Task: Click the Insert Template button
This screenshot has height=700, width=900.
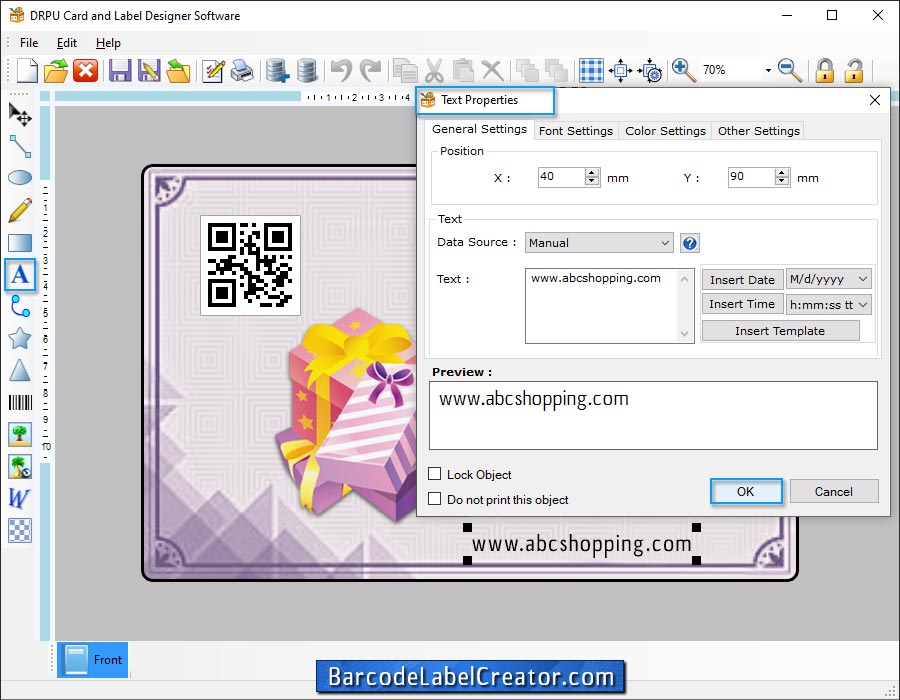Action: (780, 331)
